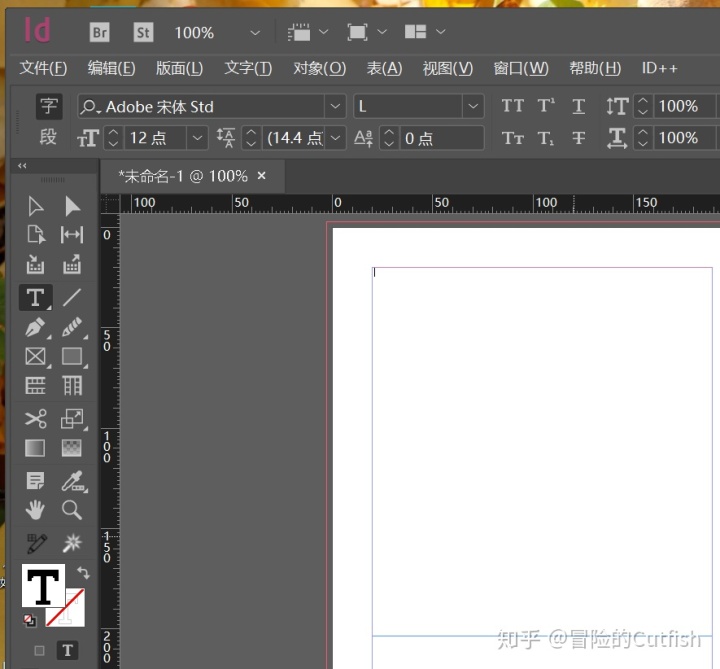Viewport: 720px width, 669px height.
Task: Select the Type tool in toolbox
Action: (36, 298)
